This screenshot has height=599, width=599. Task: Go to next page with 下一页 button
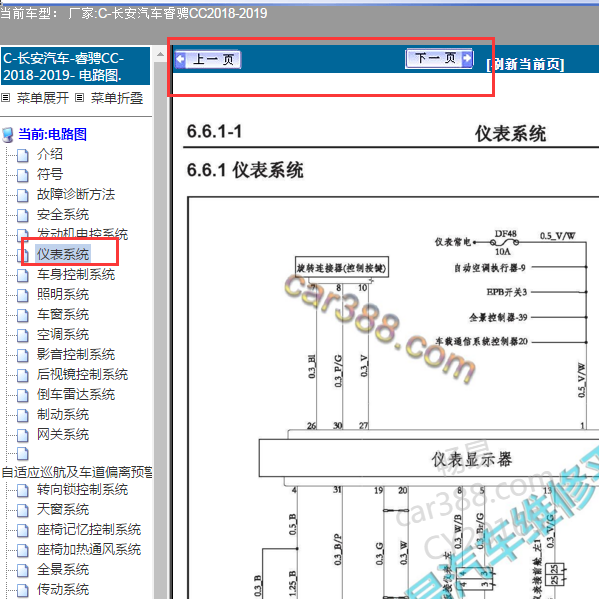click(439, 58)
